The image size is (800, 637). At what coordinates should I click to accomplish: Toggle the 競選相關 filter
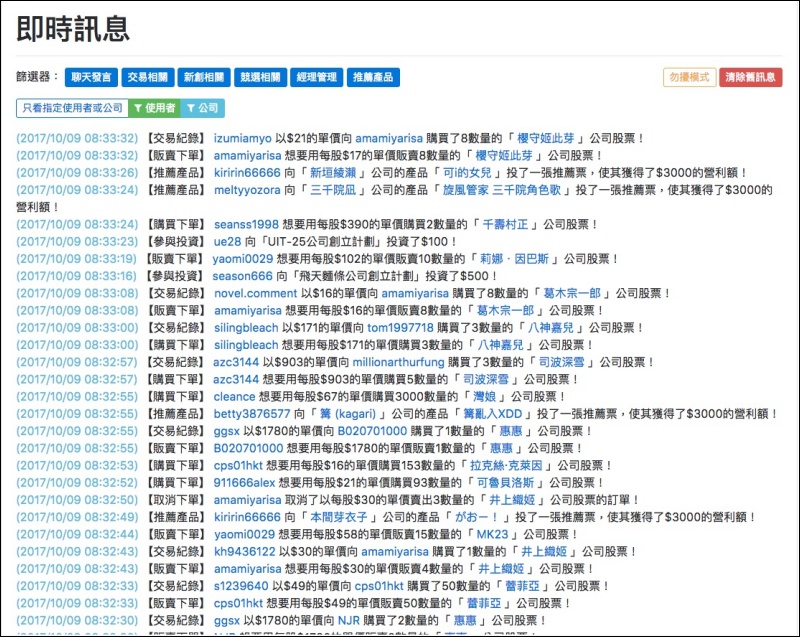(260, 77)
